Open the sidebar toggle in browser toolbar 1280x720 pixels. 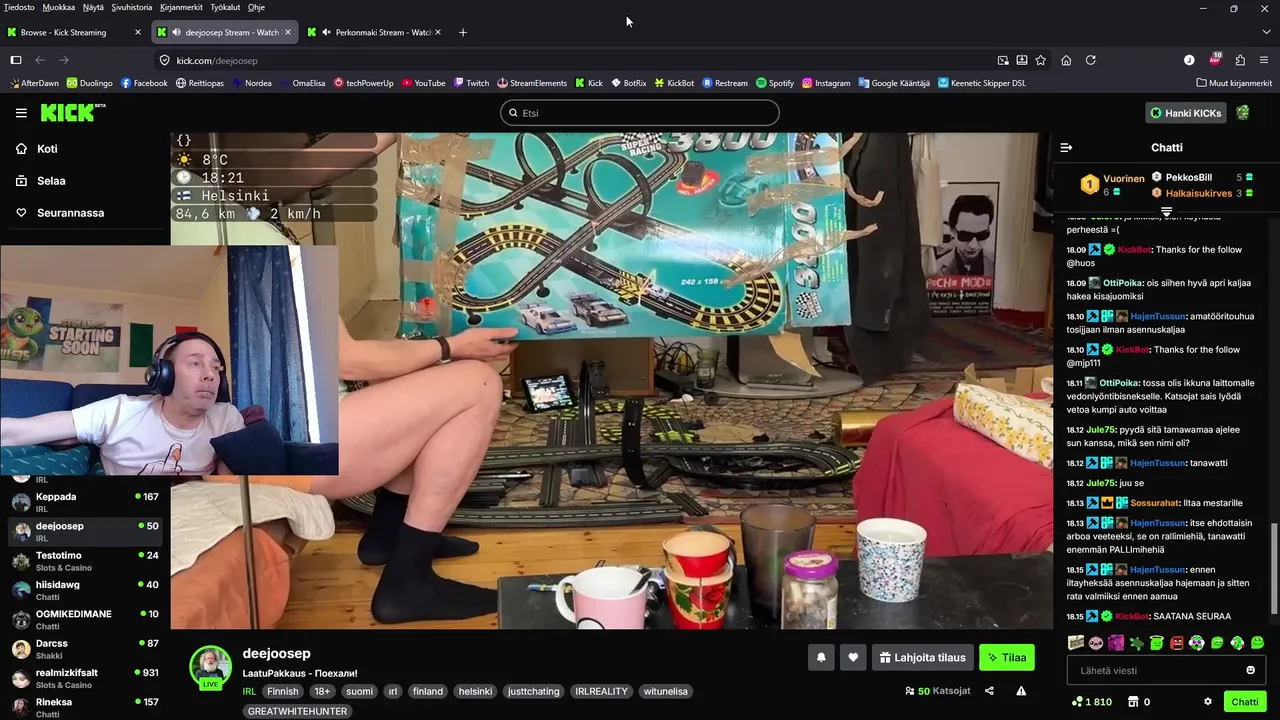[x=16, y=60]
